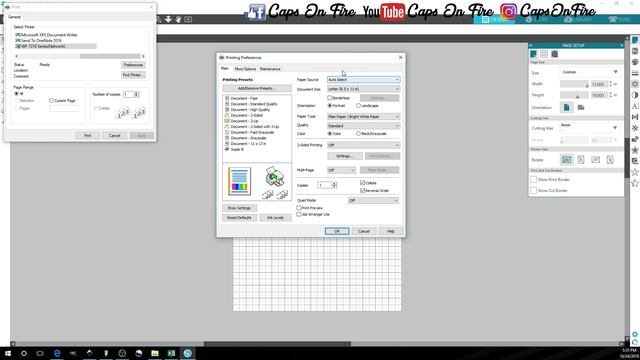640x360 pixels.
Task: Choose the Document - 2-Sided preset
Action: click(x=247, y=116)
